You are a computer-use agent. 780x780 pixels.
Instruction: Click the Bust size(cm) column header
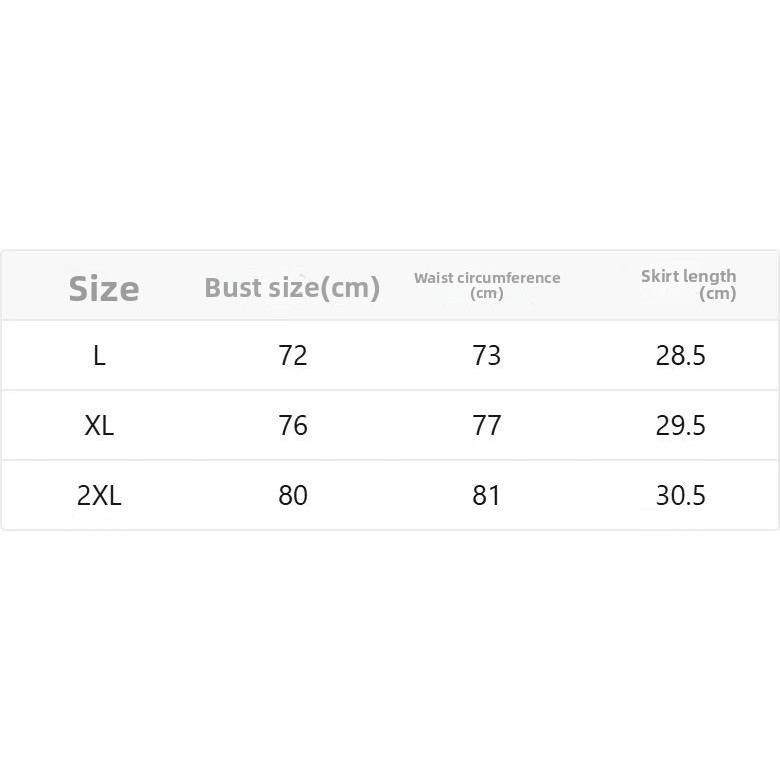tap(292, 288)
